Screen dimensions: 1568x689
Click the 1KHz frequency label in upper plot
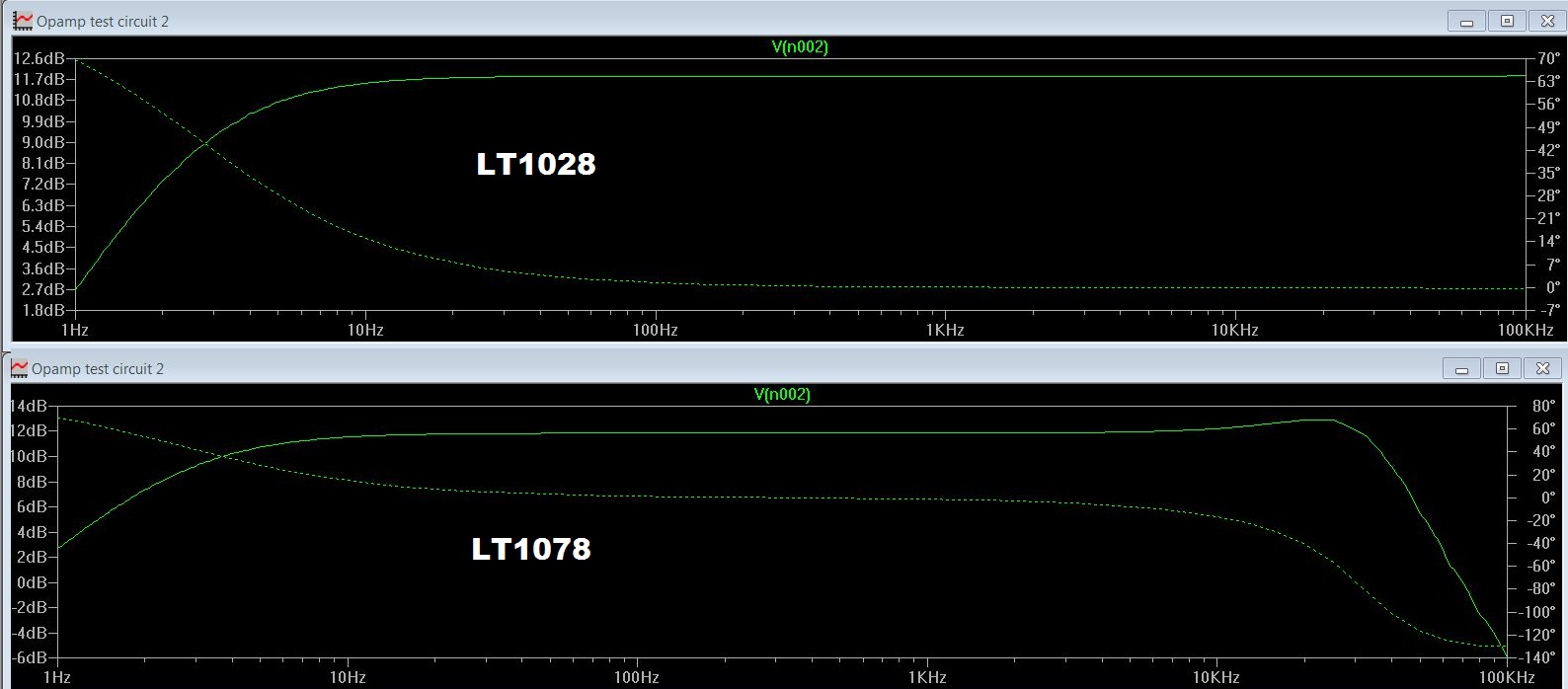pyautogui.click(x=945, y=330)
